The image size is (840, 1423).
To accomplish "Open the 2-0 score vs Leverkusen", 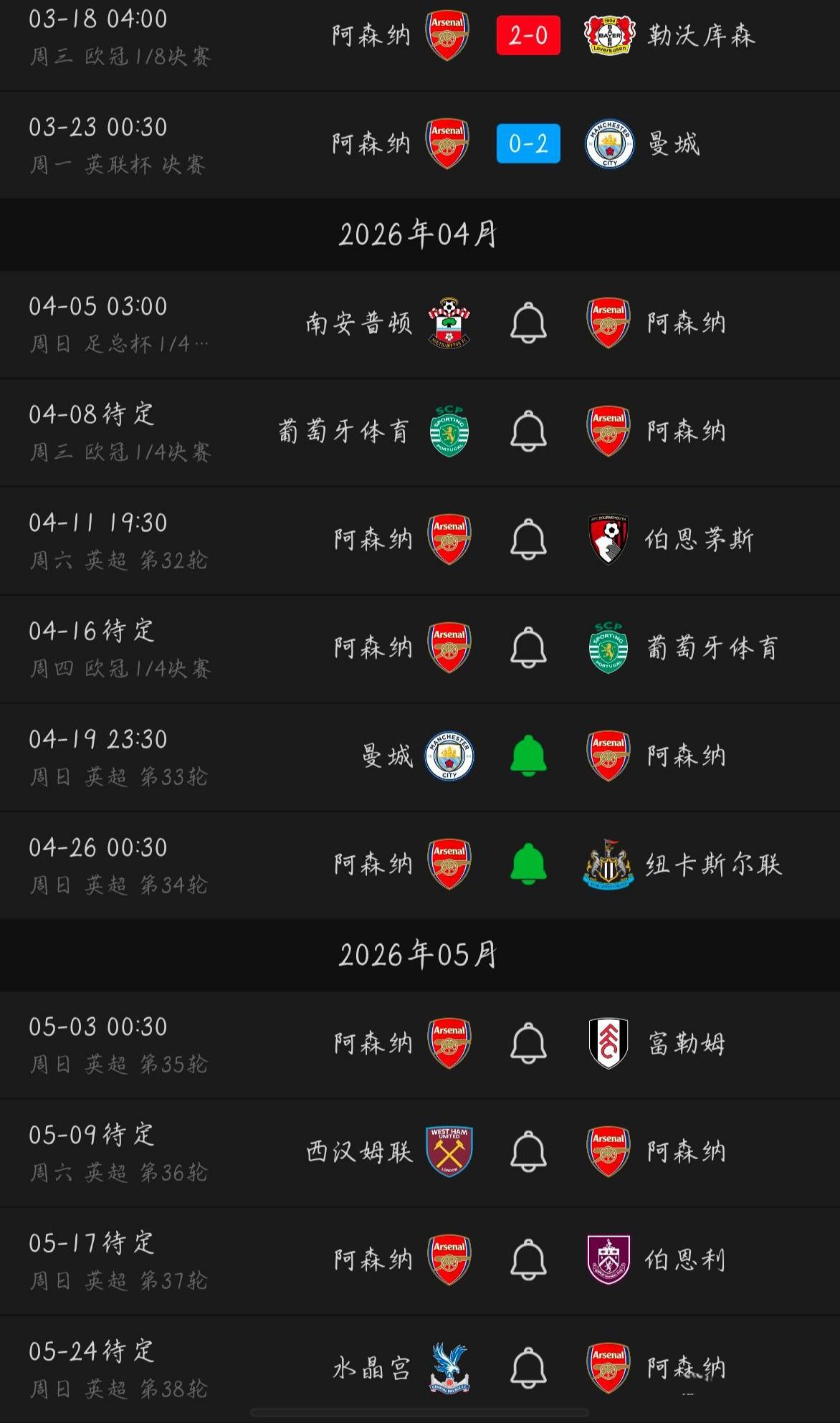I will 528,35.
